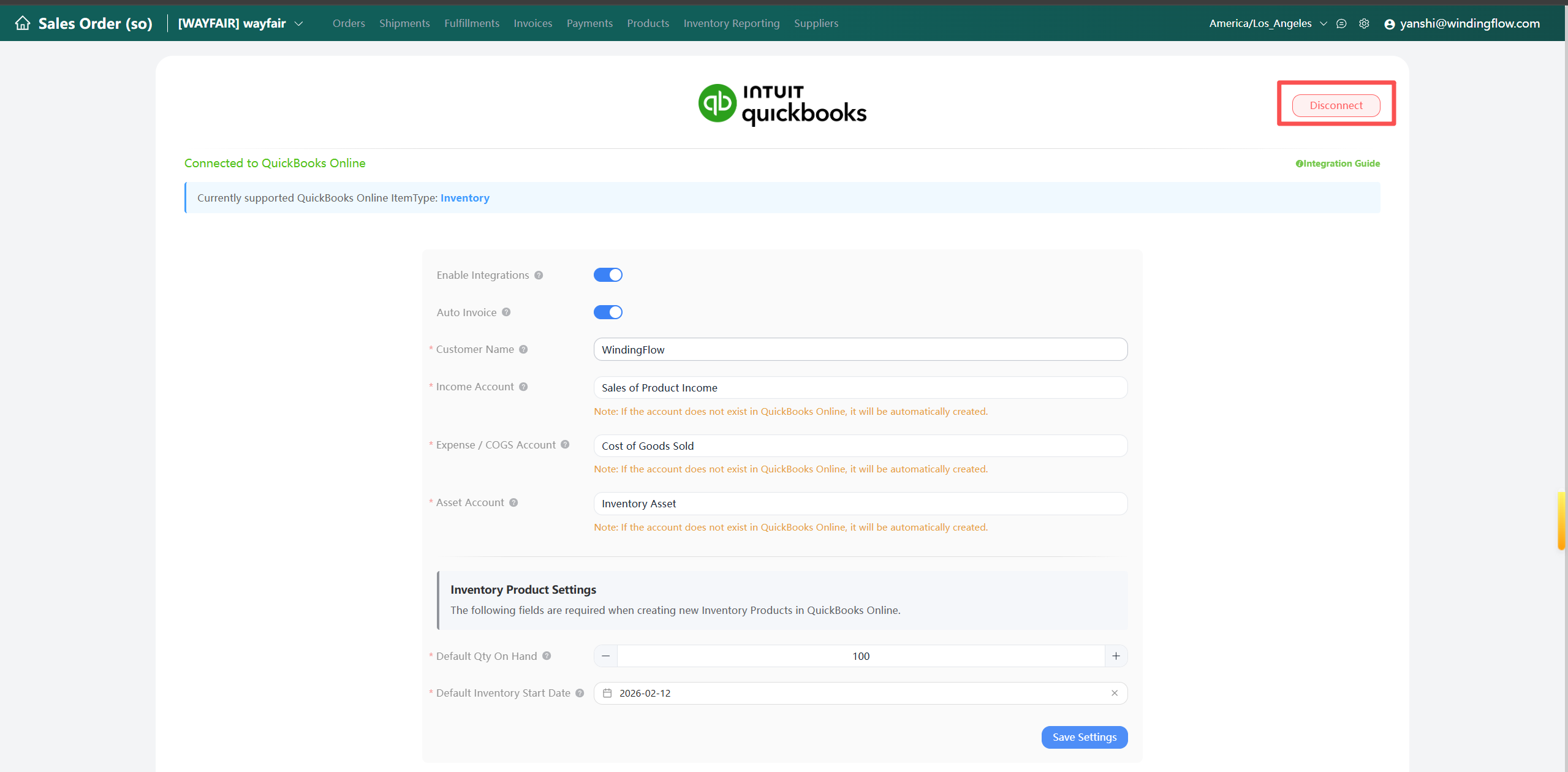This screenshot has height=772, width=1568.
Task: Toggle the Enable Integrations switch
Action: [x=608, y=275]
